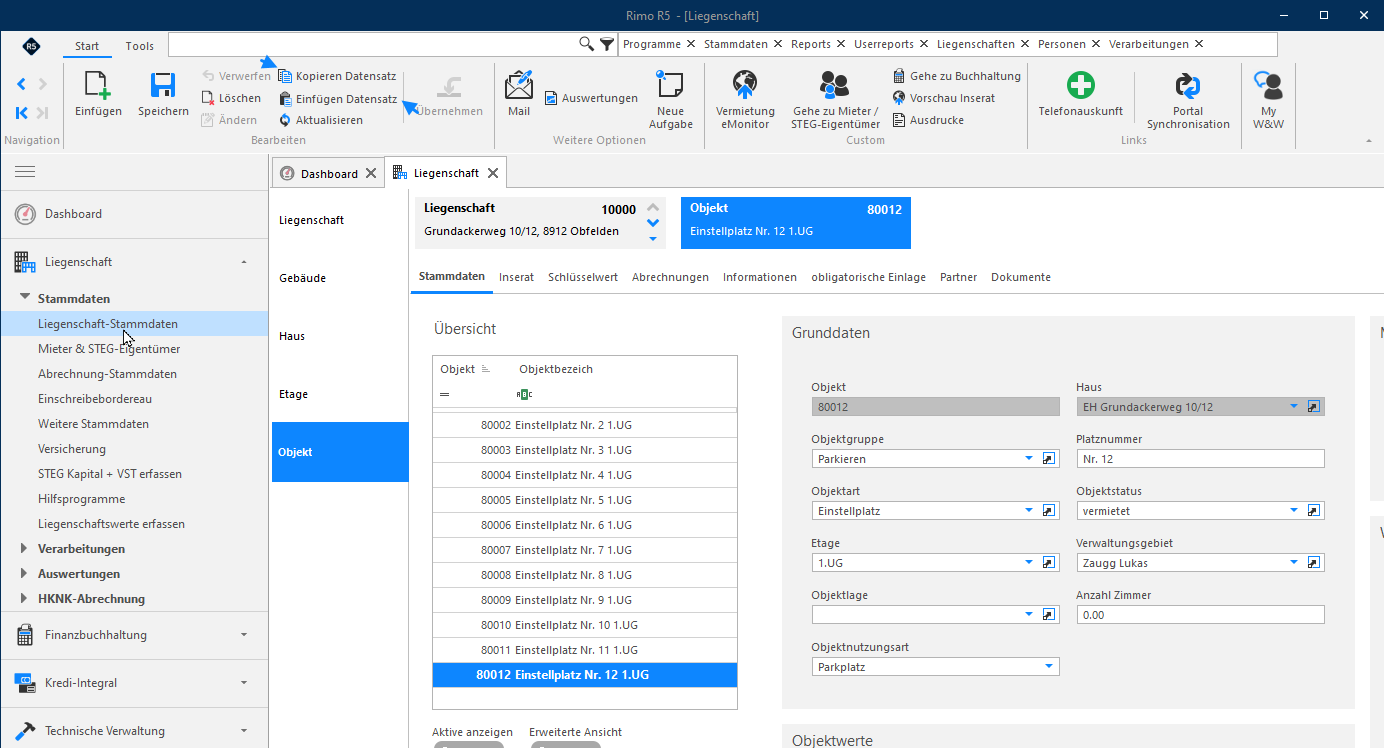Click Einfügen Datensatz in the ribbon
Screen dimensions: 1384x748
click(x=337, y=99)
